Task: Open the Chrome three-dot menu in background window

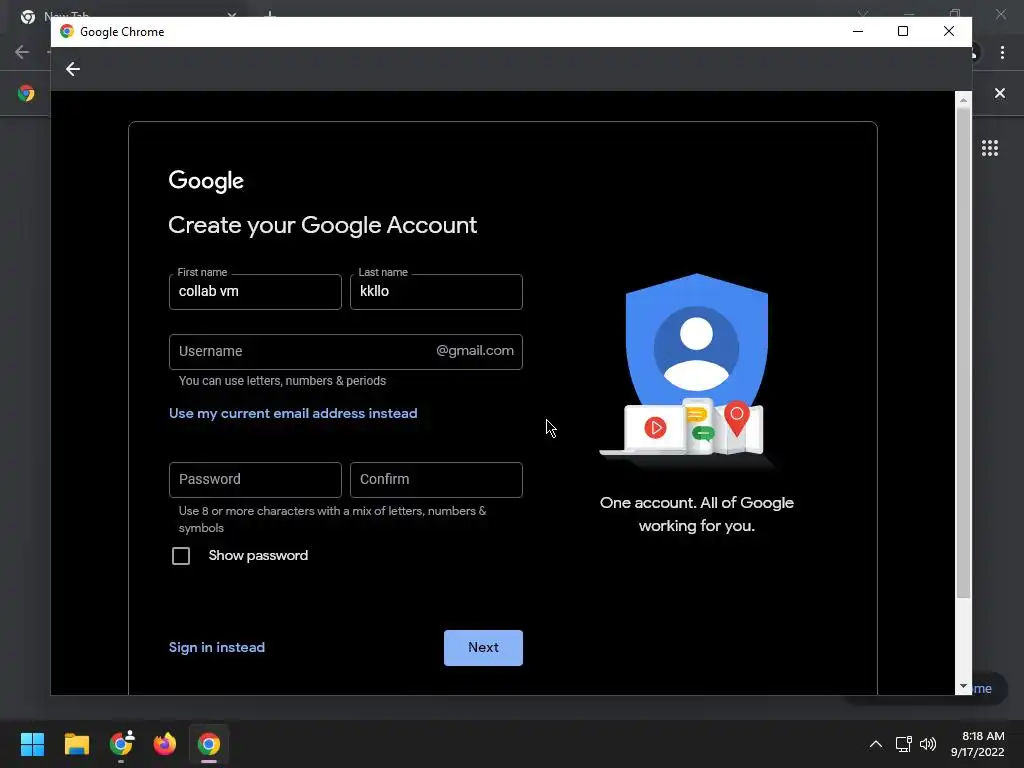Action: 1002,52
